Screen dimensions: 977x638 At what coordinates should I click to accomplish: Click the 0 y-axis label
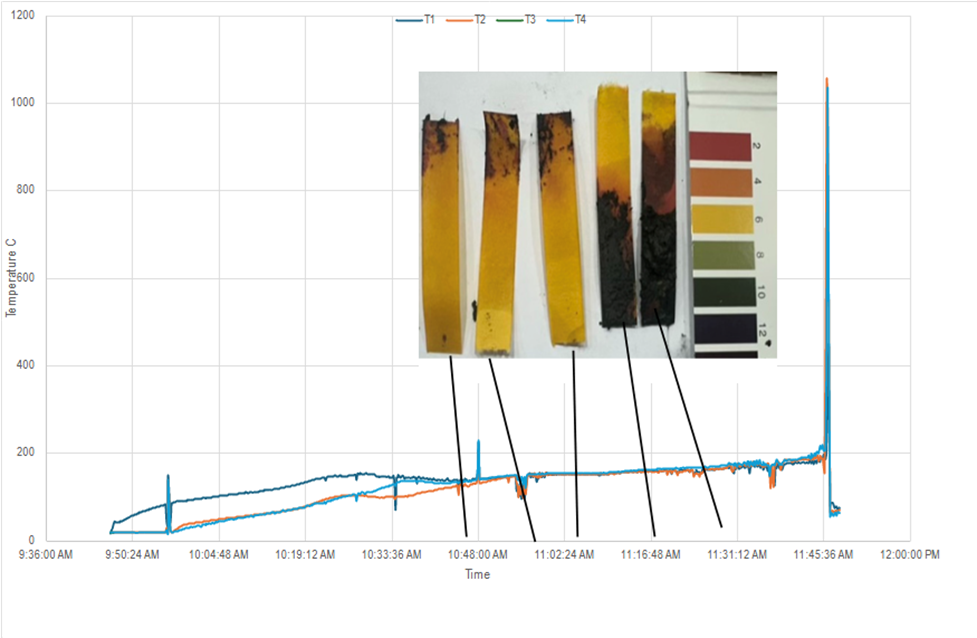32,540
